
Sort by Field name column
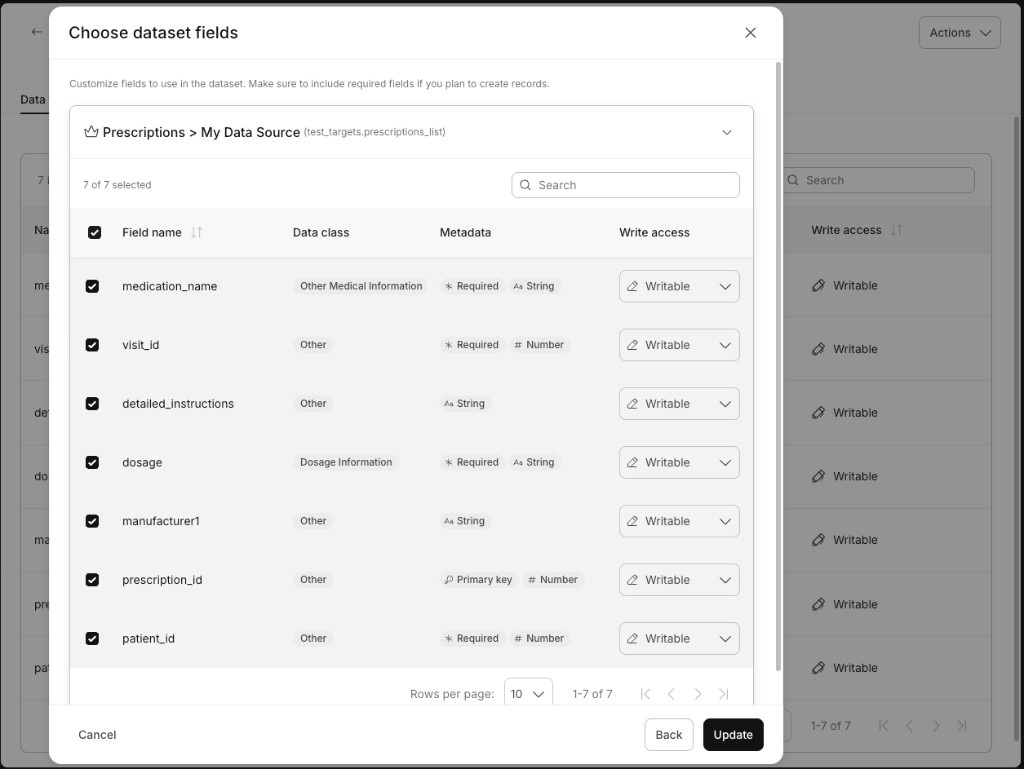pos(197,232)
